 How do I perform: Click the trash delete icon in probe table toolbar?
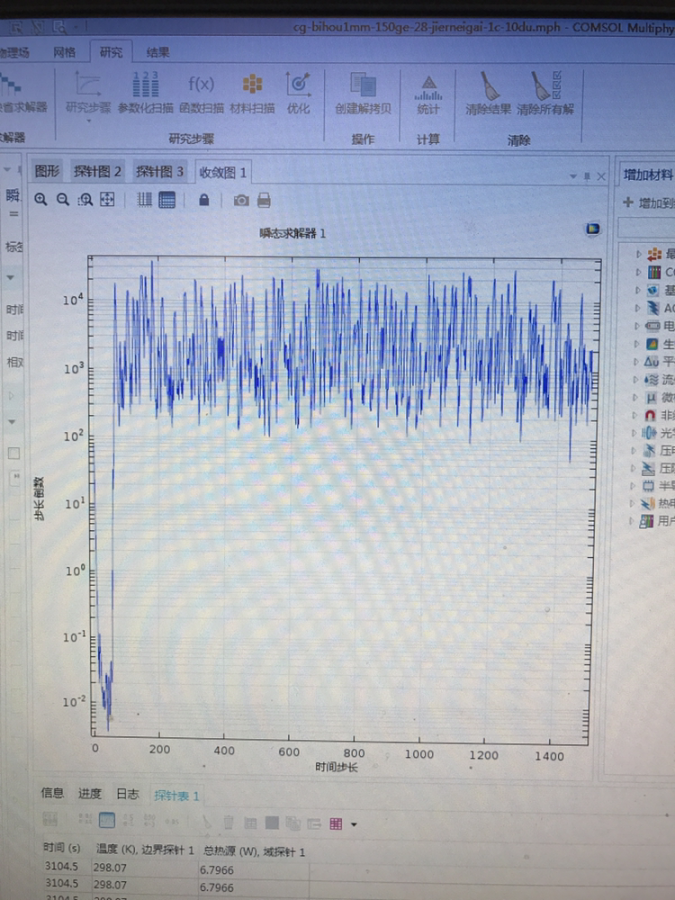click(228, 823)
